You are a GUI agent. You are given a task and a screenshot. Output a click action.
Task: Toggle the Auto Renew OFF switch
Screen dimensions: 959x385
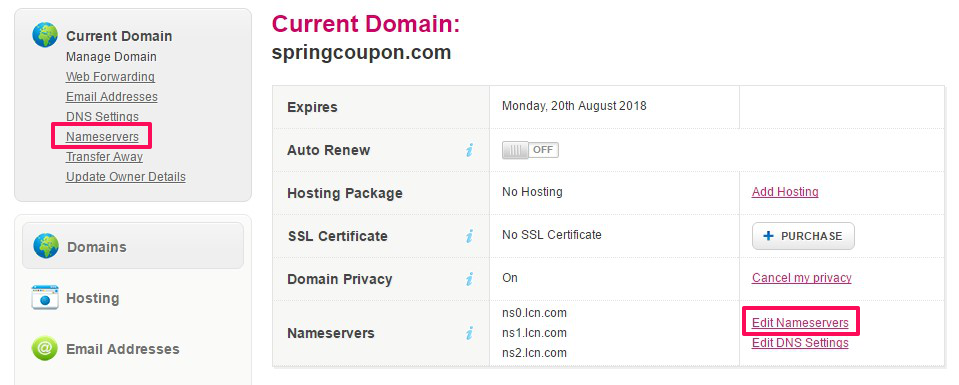[x=530, y=149]
